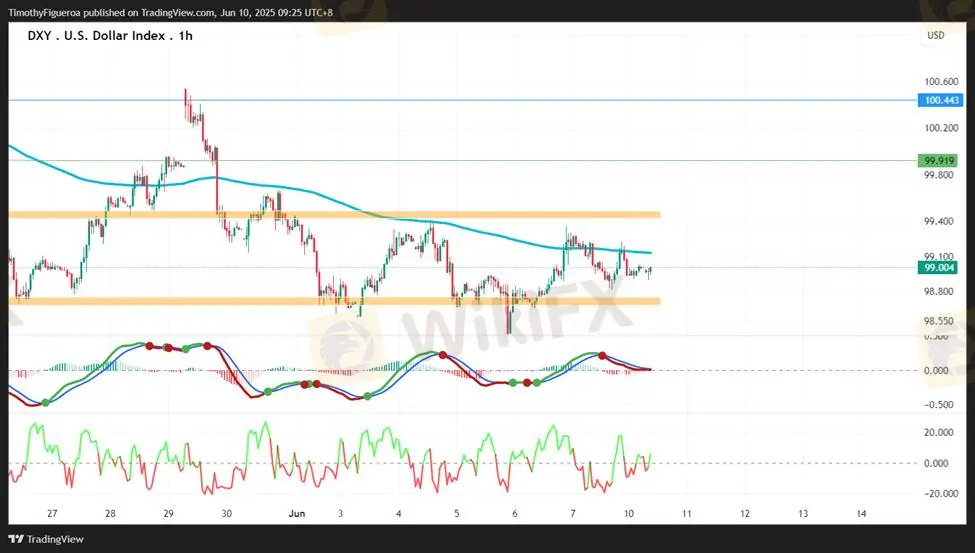The height and width of the screenshot is (553, 975).
Task: Click the 29 date label on the time axis
Action: (169, 514)
